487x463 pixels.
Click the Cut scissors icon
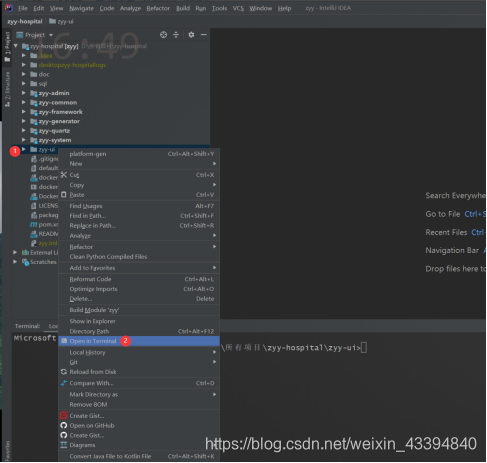pos(64,175)
